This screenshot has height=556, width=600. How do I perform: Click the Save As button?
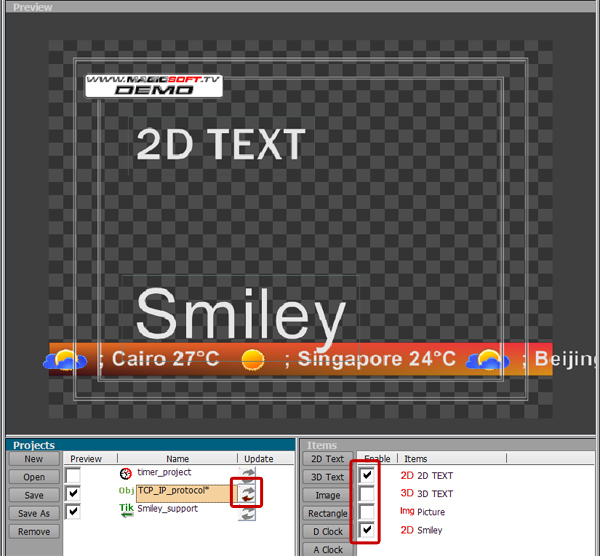tap(34, 514)
